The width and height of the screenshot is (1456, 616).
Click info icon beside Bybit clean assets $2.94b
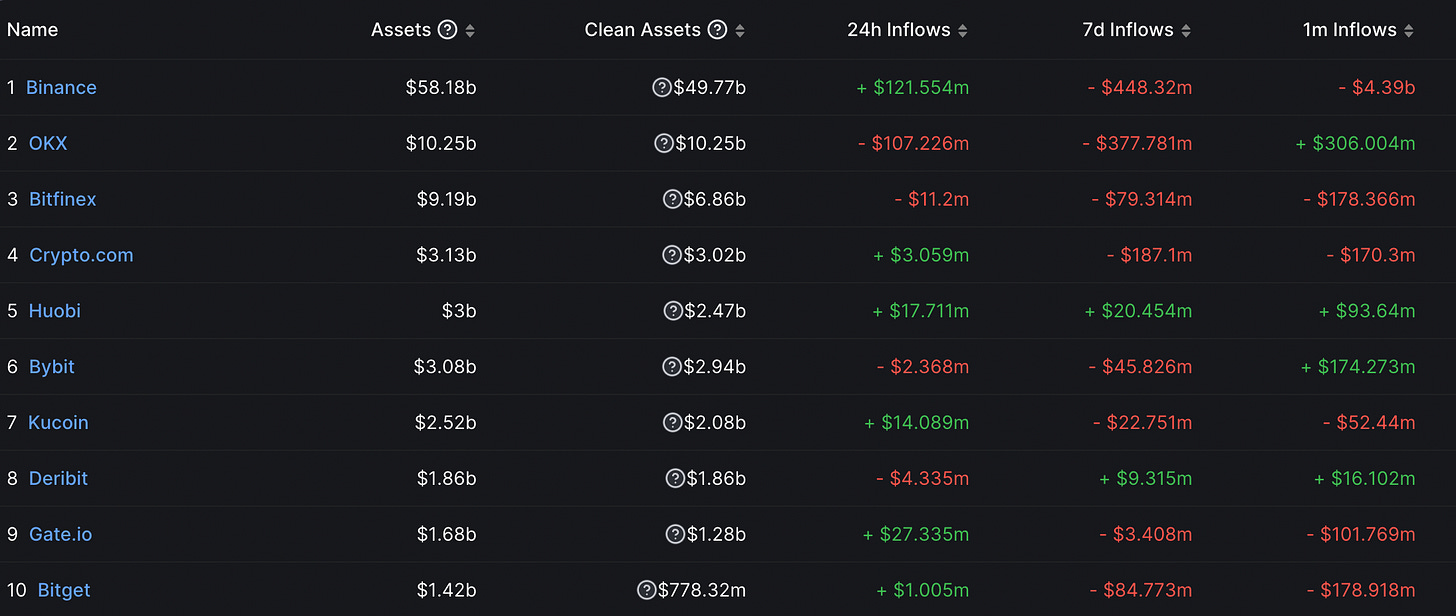(672, 367)
